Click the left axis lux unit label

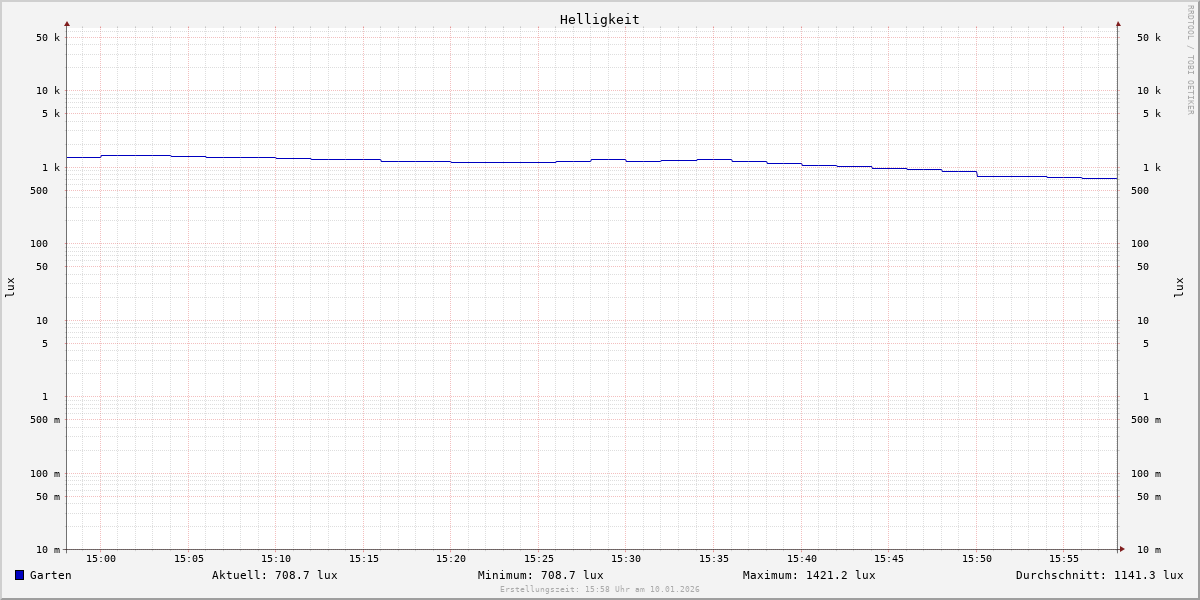click(10, 287)
